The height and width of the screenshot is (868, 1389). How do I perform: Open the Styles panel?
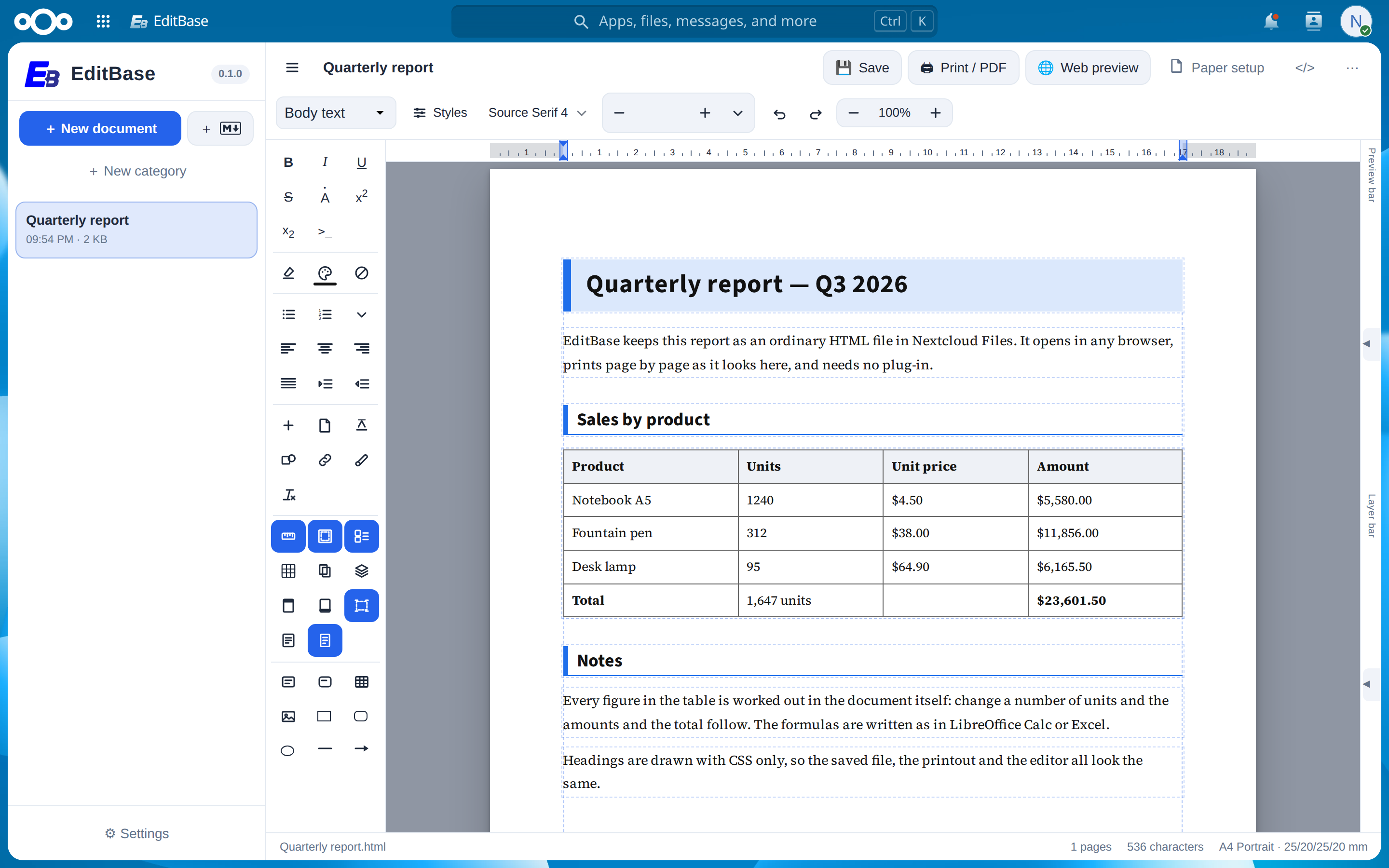[440, 112]
